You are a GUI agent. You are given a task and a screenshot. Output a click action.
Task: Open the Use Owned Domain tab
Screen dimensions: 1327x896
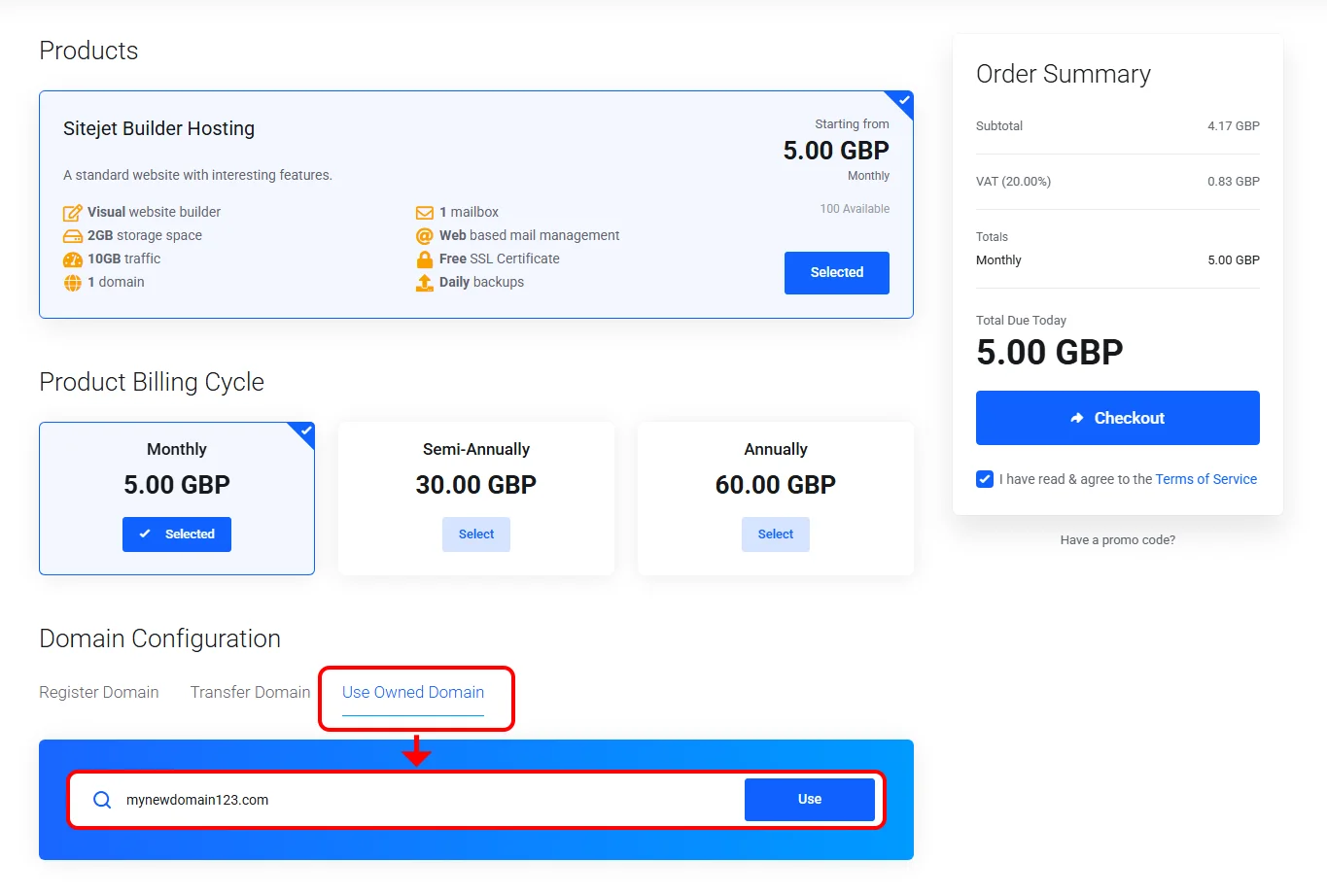tap(413, 692)
